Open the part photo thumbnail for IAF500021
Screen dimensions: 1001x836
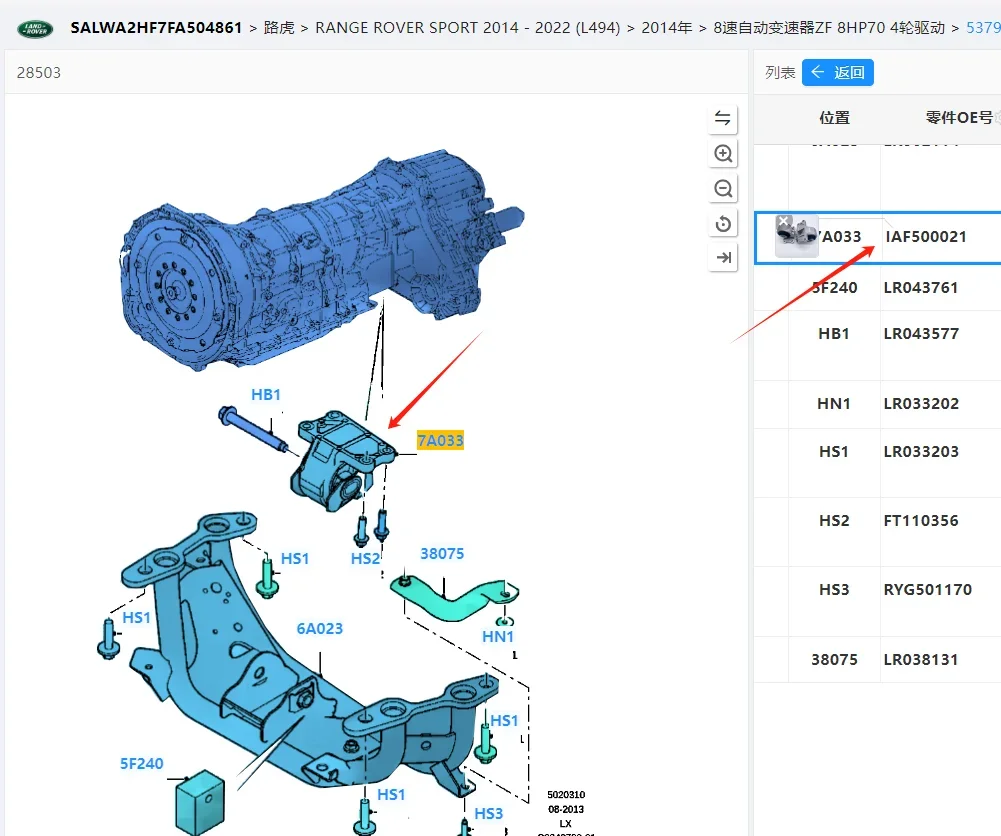797,237
